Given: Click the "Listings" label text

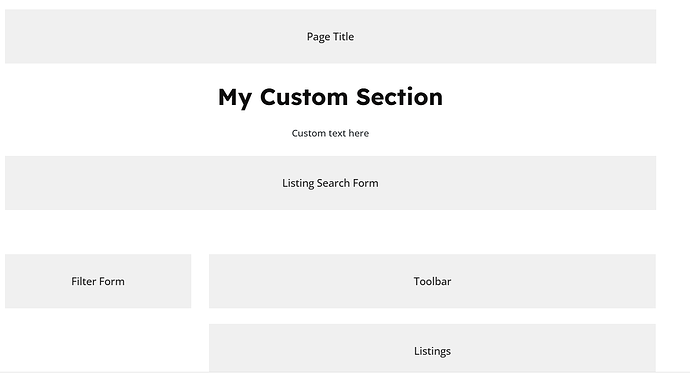Looking at the screenshot, I should [x=432, y=351].
